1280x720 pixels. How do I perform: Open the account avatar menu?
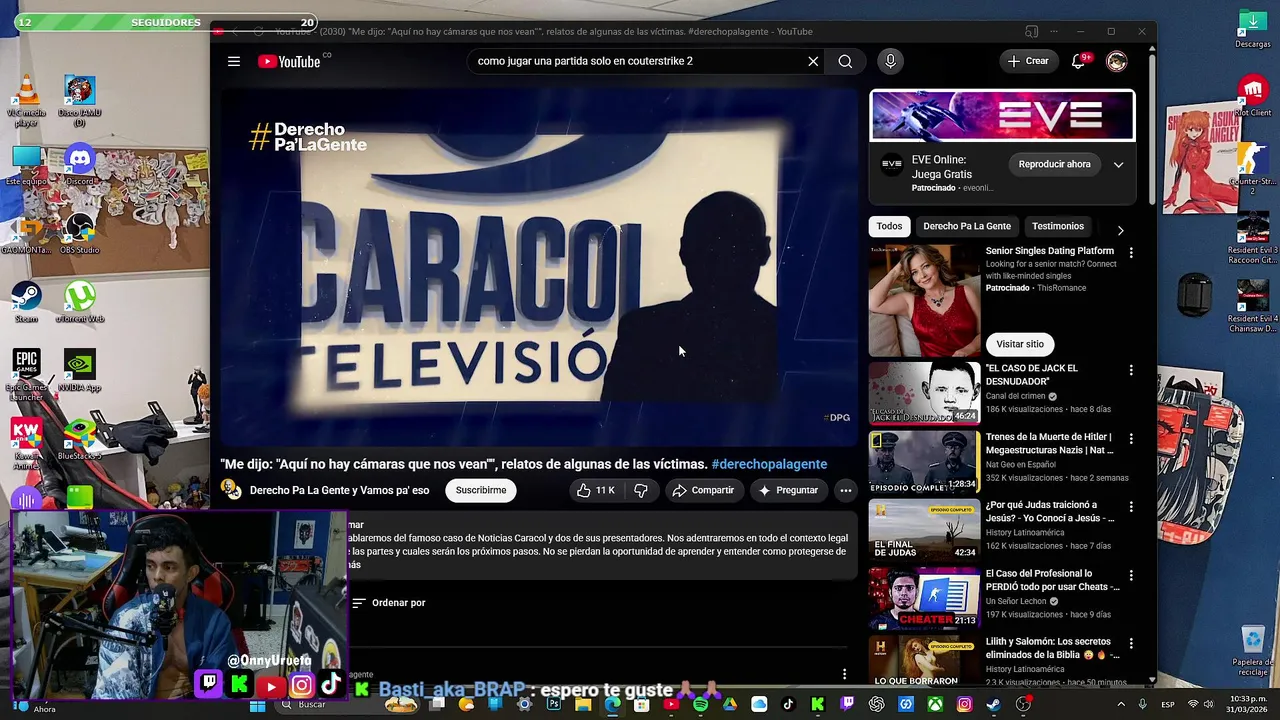pos(1117,61)
